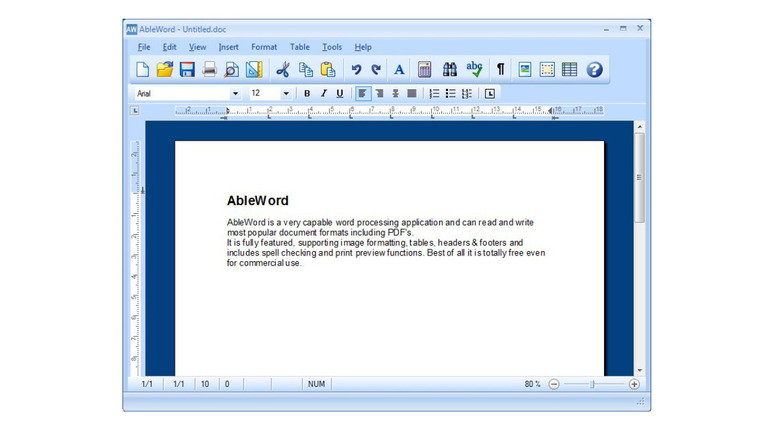780x438 pixels.
Task: Open the Edit menu
Action: pos(170,47)
